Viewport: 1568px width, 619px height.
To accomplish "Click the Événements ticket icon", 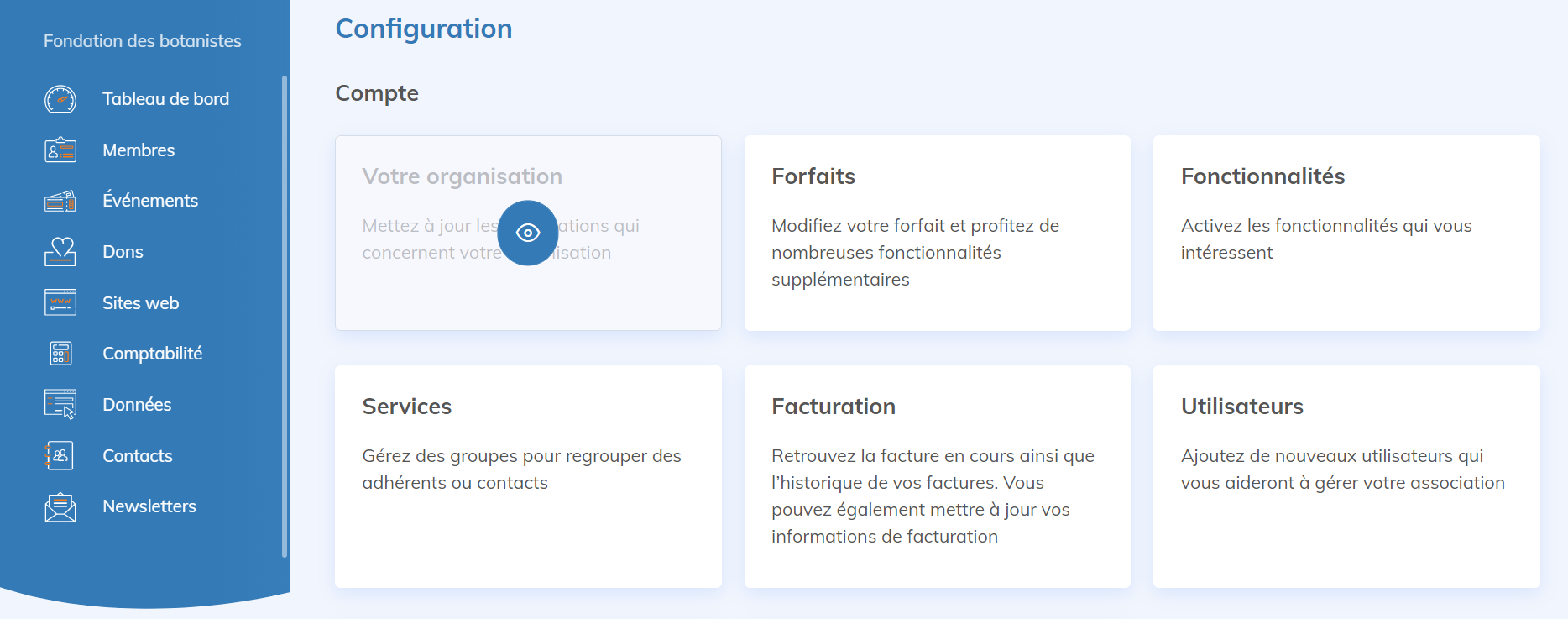I will pyautogui.click(x=60, y=201).
